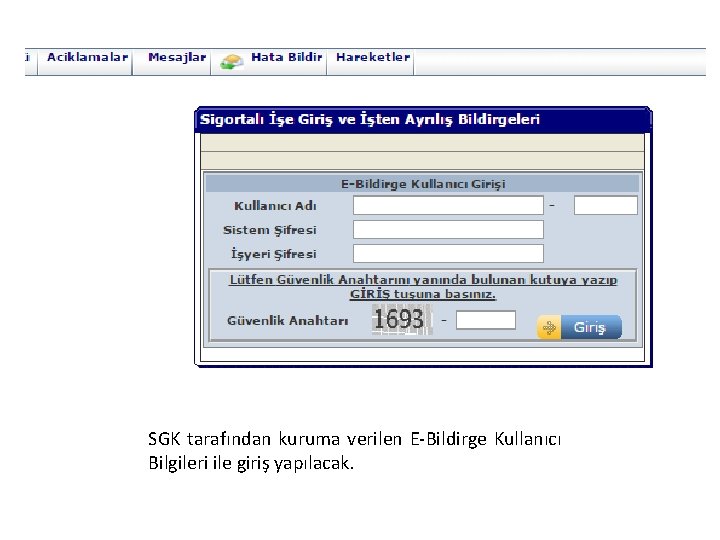
Task: Click the short field after Kullanıcı Adı dash
Action: [x=606, y=205]
